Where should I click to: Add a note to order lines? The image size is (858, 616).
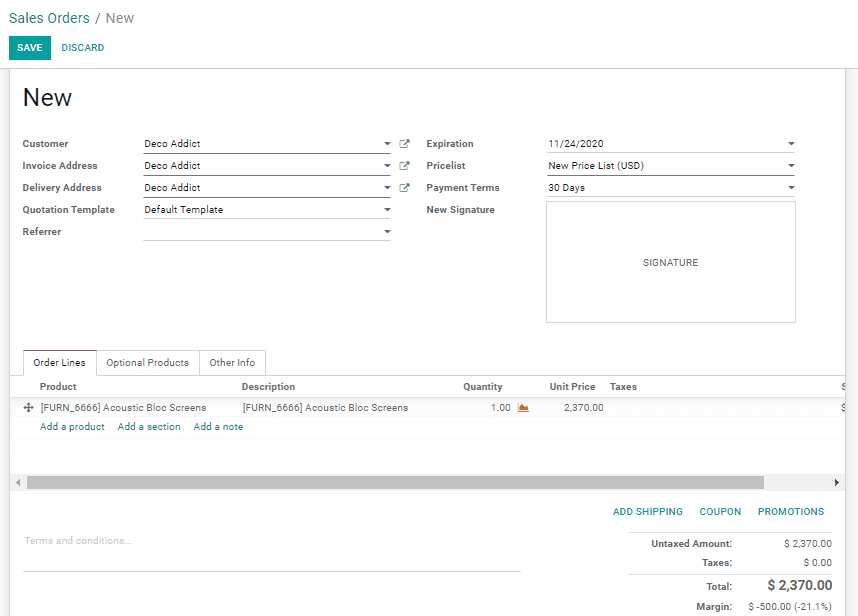(218, 427)
